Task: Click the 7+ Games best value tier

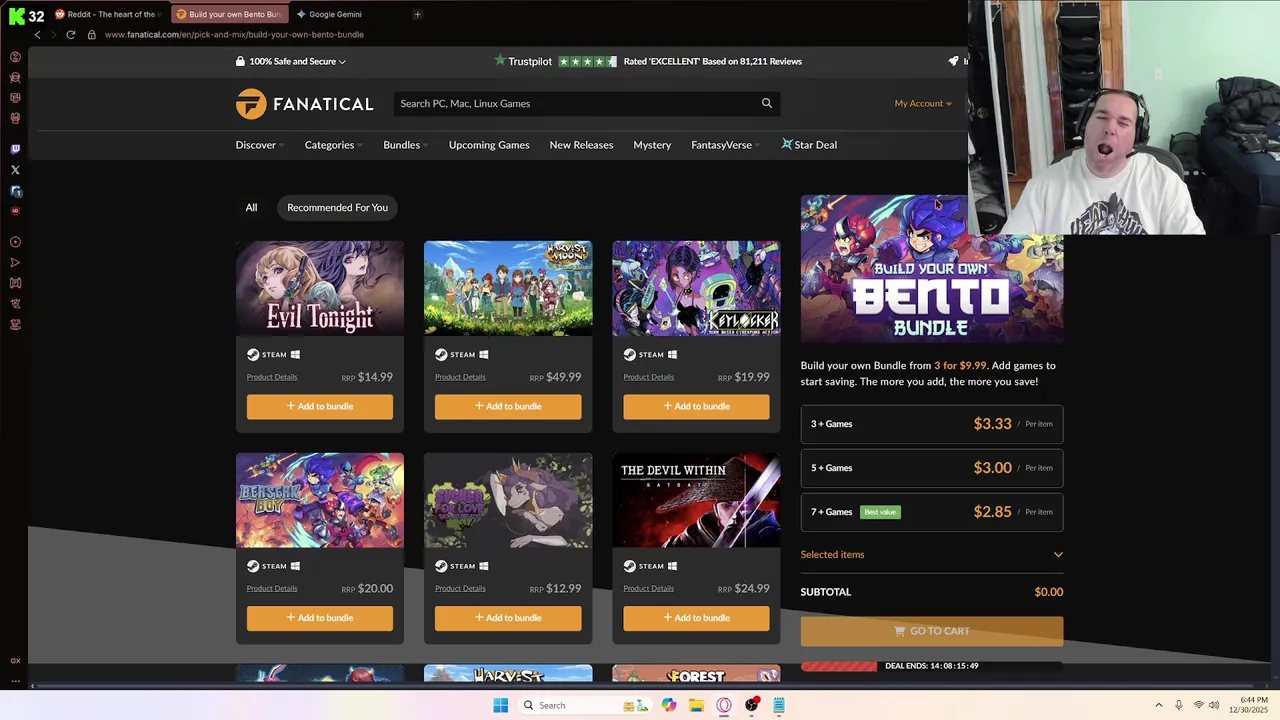Action: [x=931, y=512]
